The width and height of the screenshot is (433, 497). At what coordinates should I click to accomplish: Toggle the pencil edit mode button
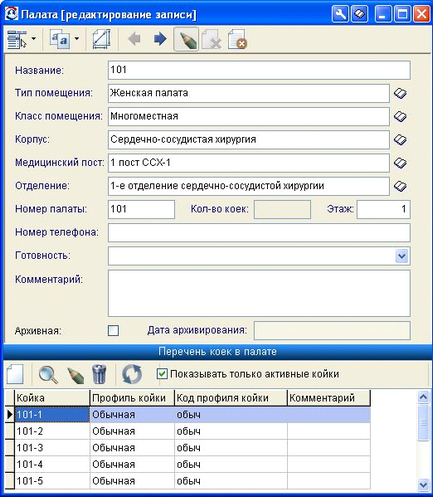click(x=186, y=39)
